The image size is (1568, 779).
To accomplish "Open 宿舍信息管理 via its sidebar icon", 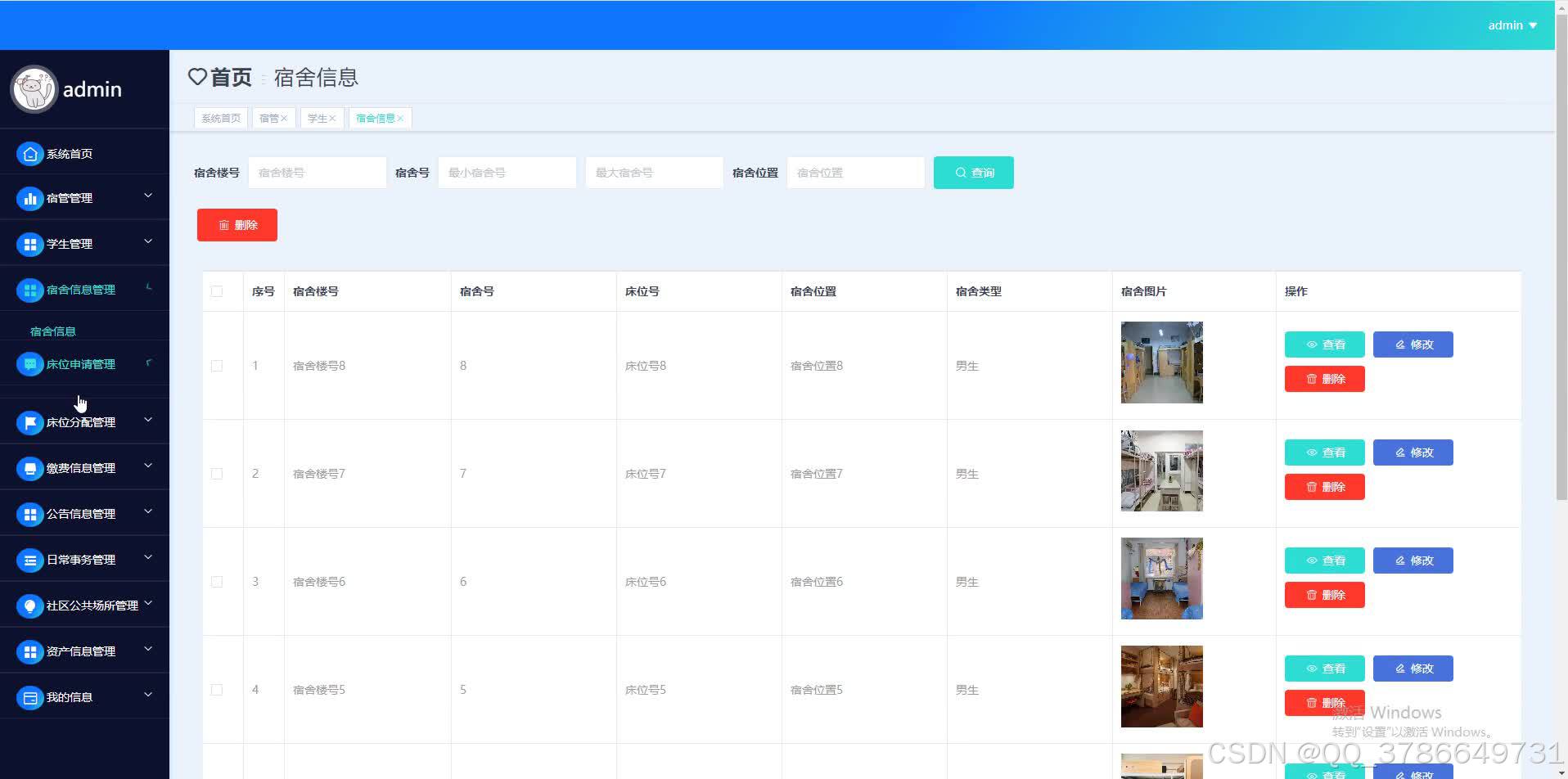I will (29, 290).
